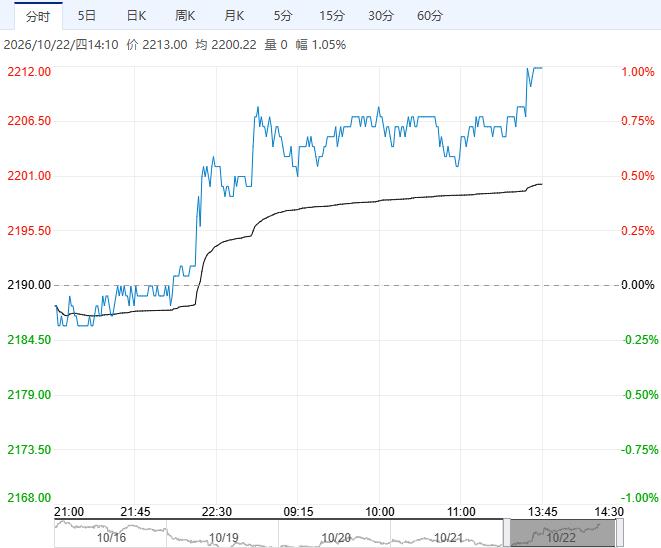Click the 10/21 date in navigator strip
Screen dimensions: 661x548
coord(448,538)
